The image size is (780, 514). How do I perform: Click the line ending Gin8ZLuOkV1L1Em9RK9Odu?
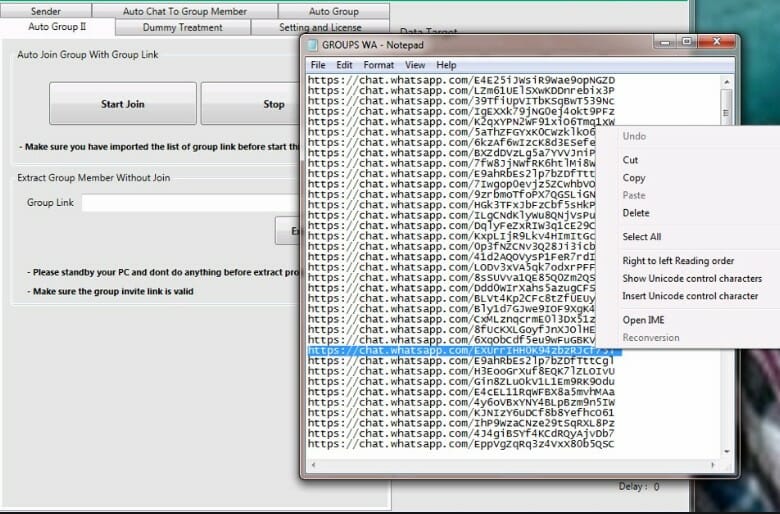pyautogui.click(x=461, y=382)
